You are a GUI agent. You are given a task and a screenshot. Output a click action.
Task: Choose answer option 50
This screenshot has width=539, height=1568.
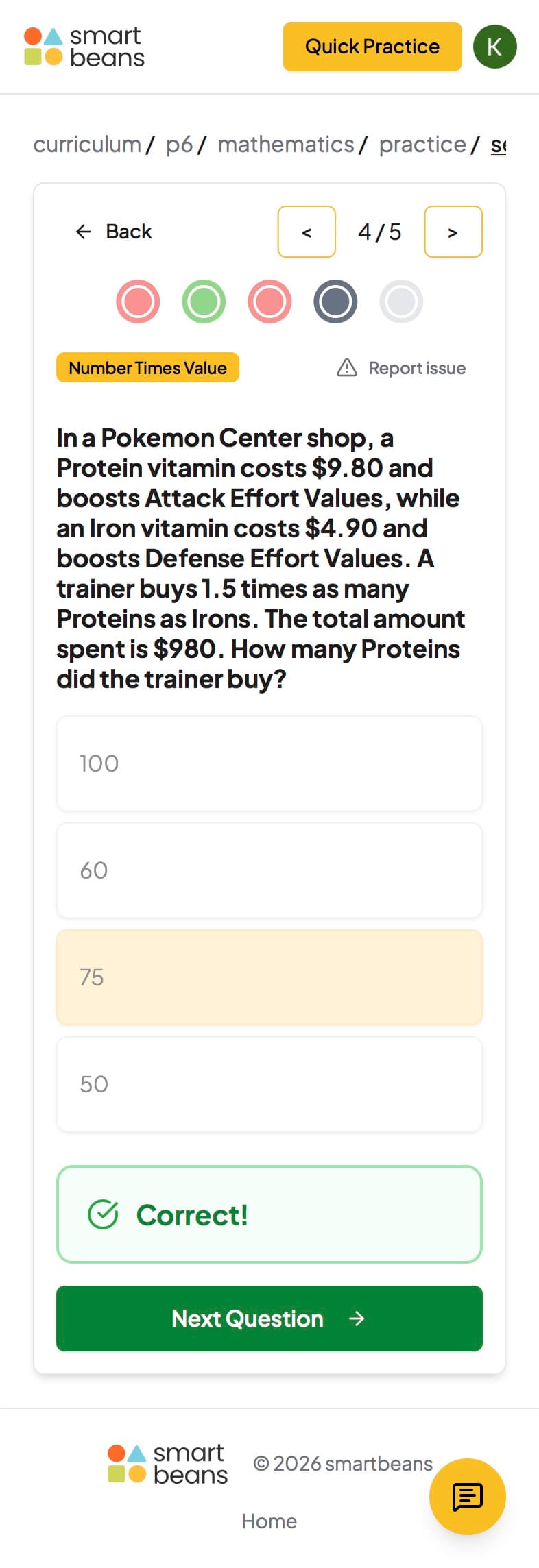pyautogui.click(x=269, y=1084)
